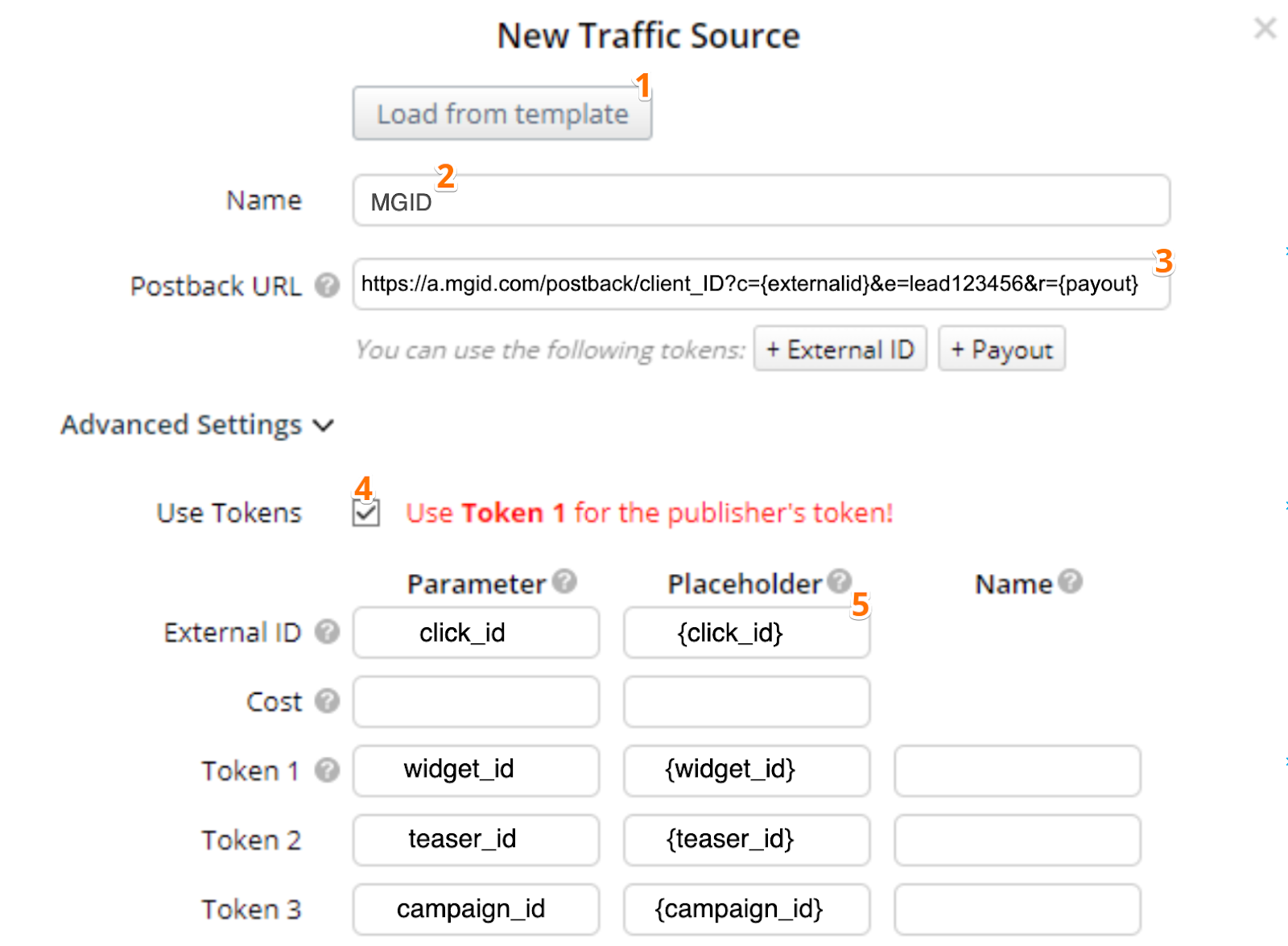1288x946 pixels.
Task: Click the Token 3 parameter field
Action: click(476, 909)
